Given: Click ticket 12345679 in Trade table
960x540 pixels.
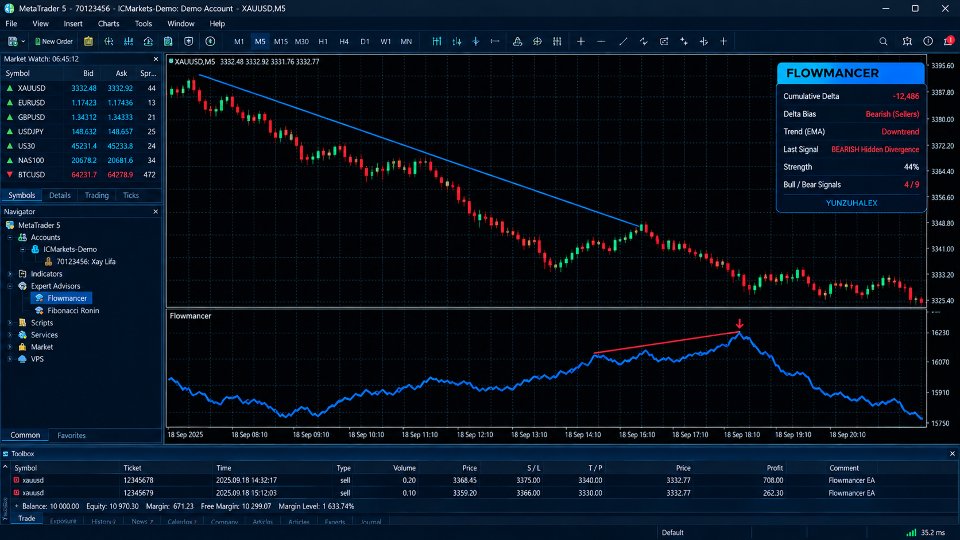Looking at the screenshot, I should tap(138, 493).
